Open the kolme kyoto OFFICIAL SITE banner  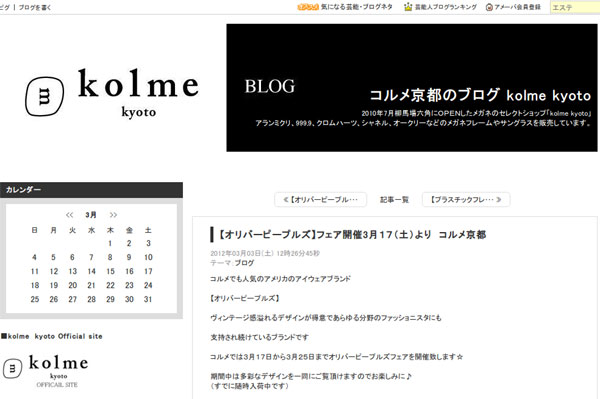pos(46,370)
